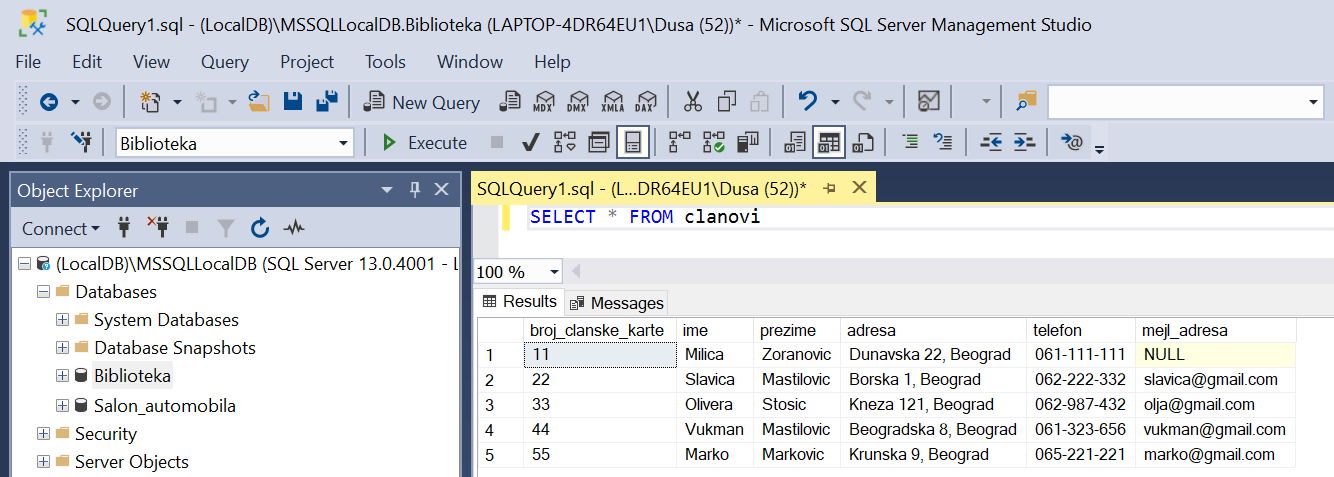
Task: Undo the last action
Action: [x=807, y=101]
